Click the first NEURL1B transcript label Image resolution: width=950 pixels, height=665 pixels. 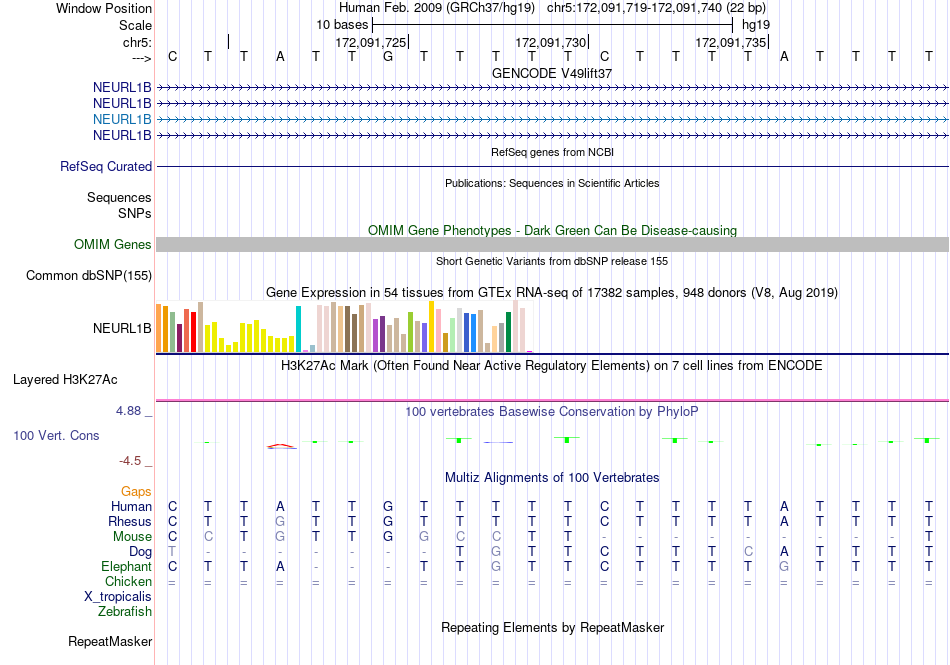[x=122, y=87]
